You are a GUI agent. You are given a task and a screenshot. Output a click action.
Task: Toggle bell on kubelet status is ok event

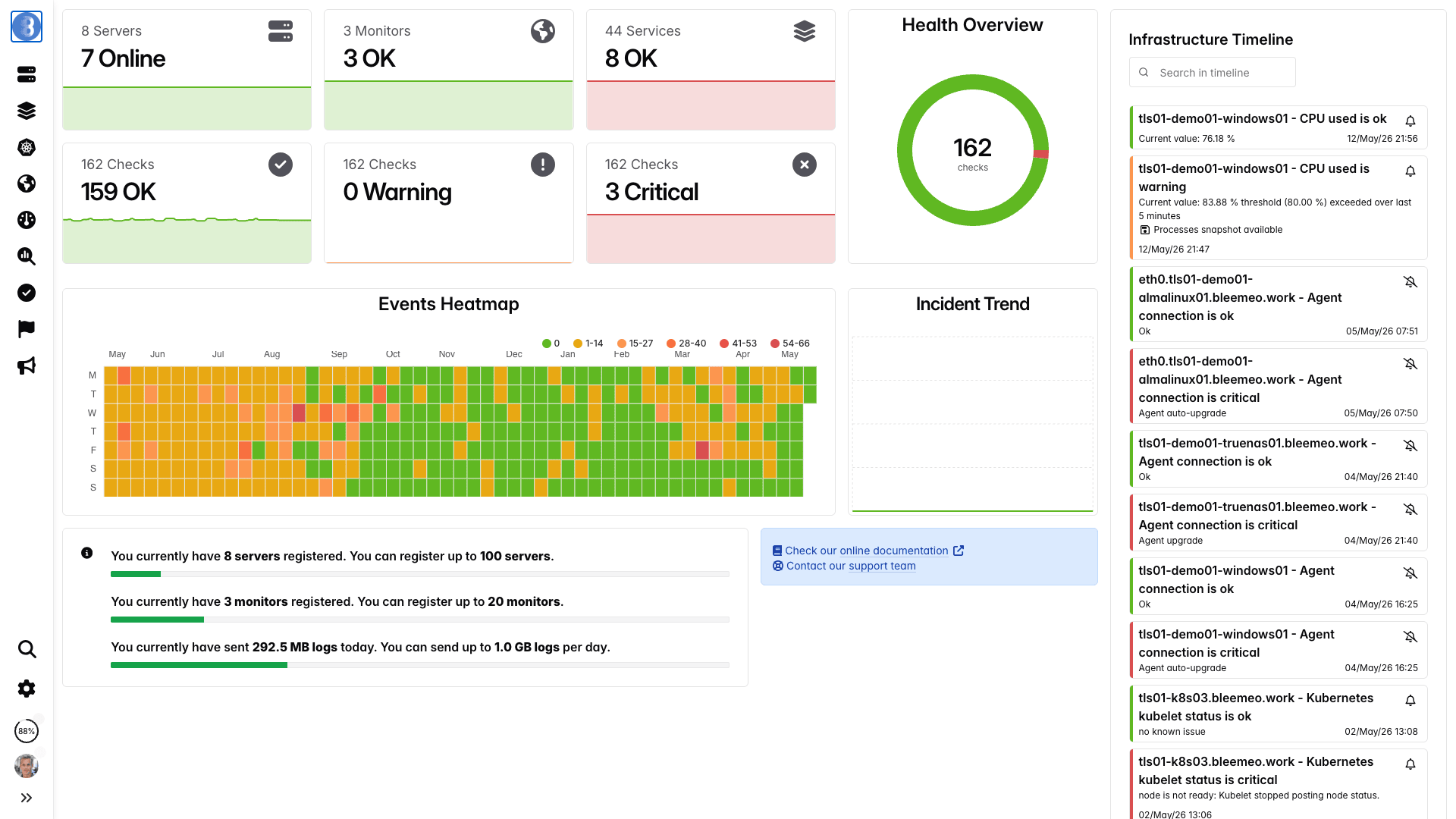pyautogui.click(x=1410, y=701)
